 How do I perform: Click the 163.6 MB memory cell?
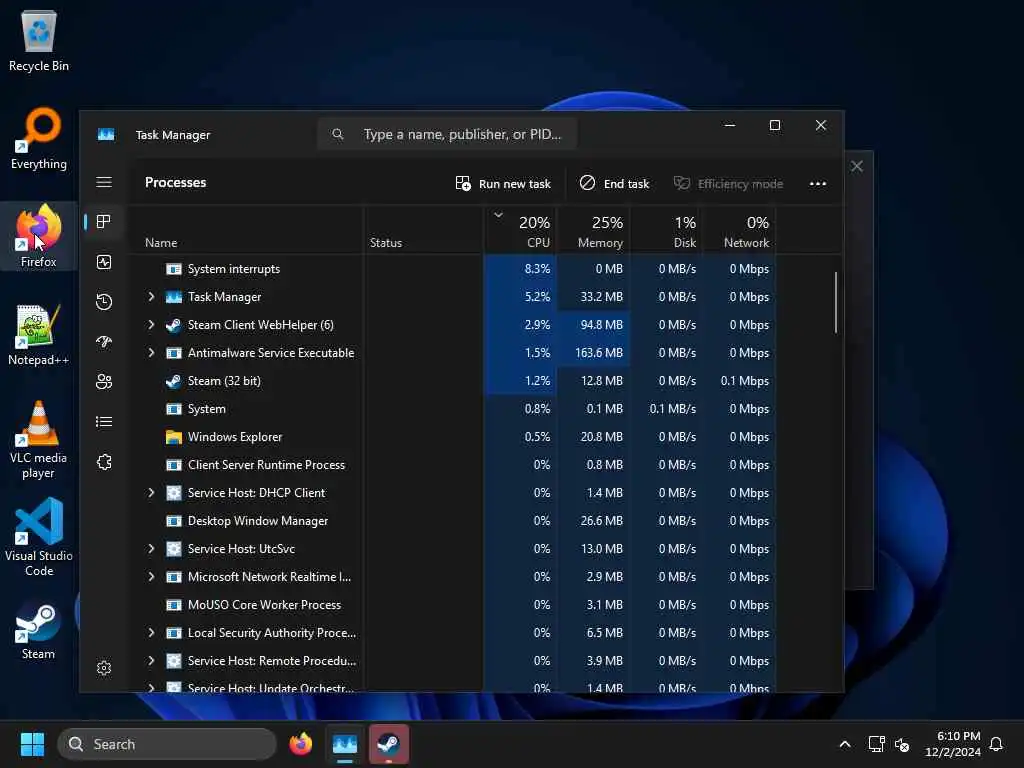594,353
